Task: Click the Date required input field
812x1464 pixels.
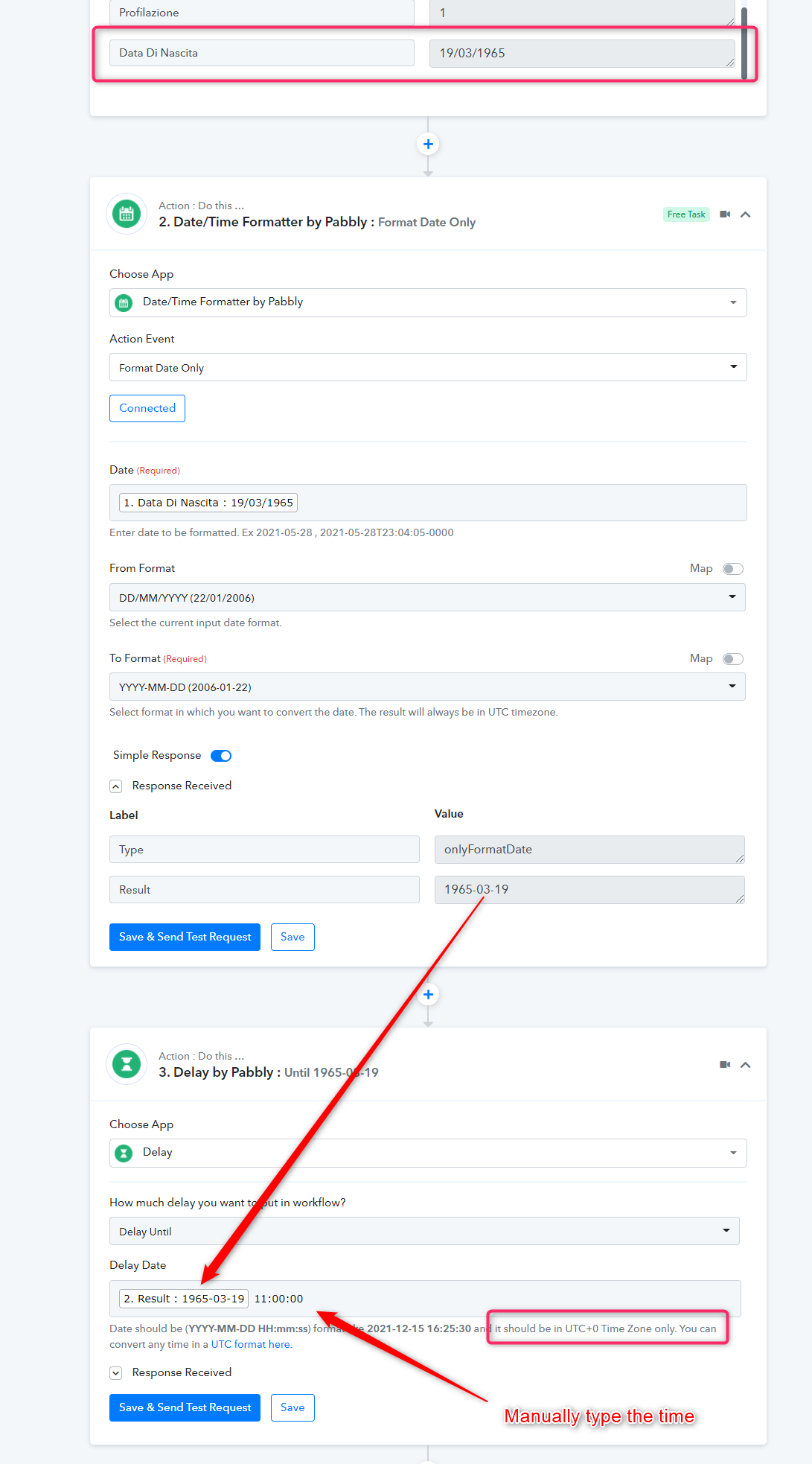Action: pos(428,503)
